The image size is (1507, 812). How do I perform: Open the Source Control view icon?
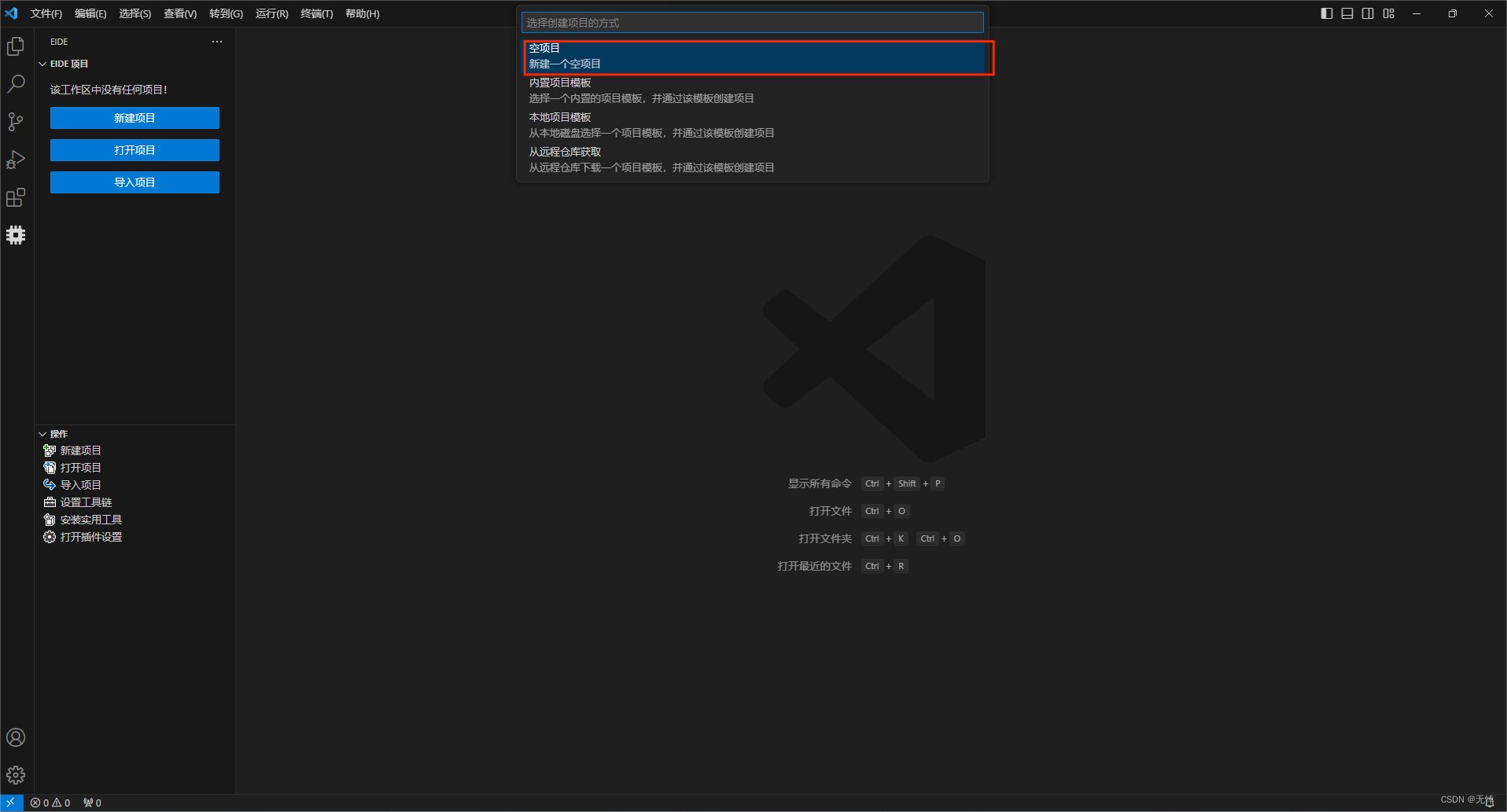16,122
